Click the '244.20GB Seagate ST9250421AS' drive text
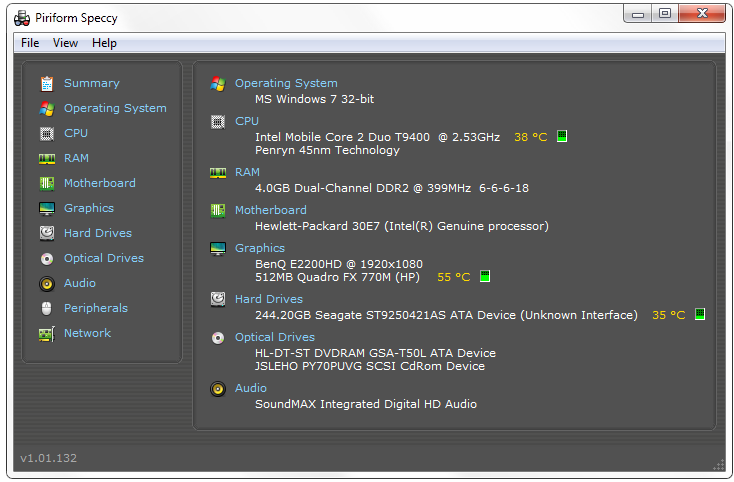The image size is (734, 482). click(x=351, y=315)
